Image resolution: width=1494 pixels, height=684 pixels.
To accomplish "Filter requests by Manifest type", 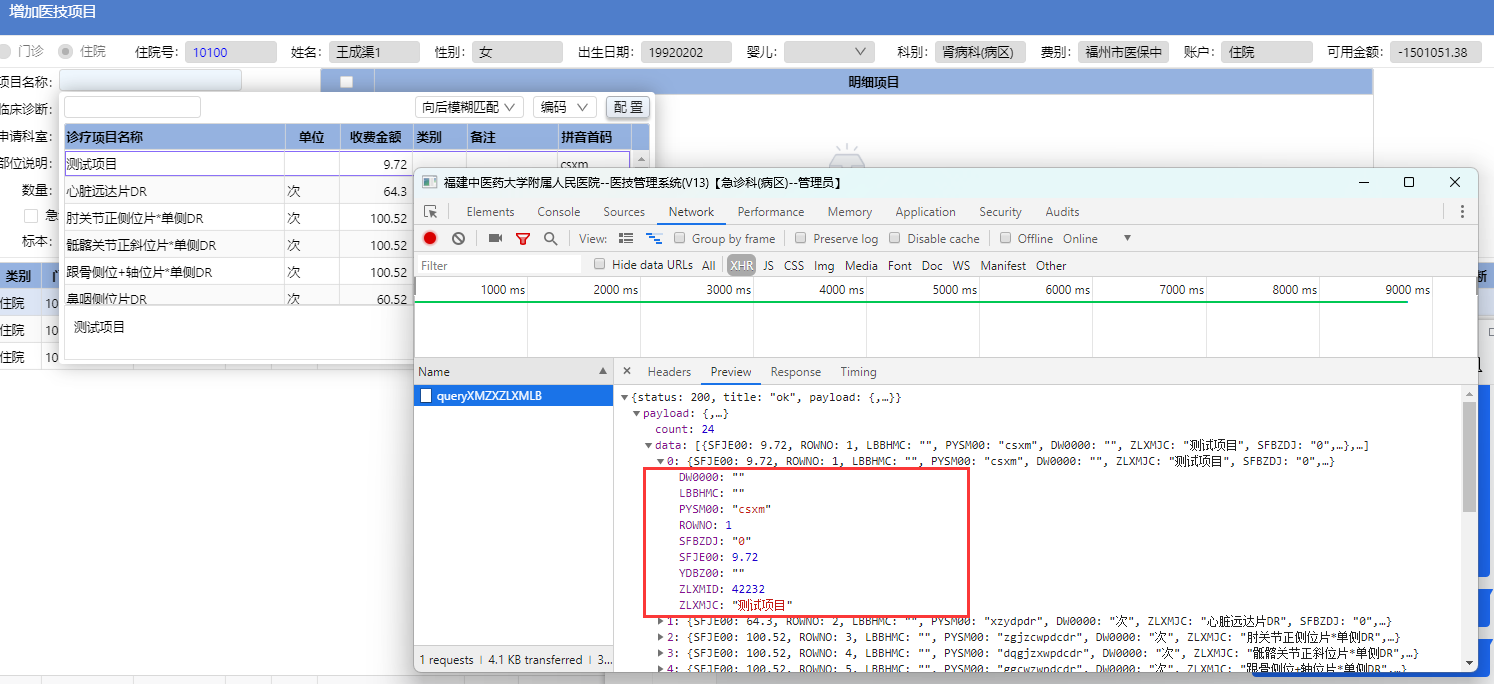I will click(1003, 265).
